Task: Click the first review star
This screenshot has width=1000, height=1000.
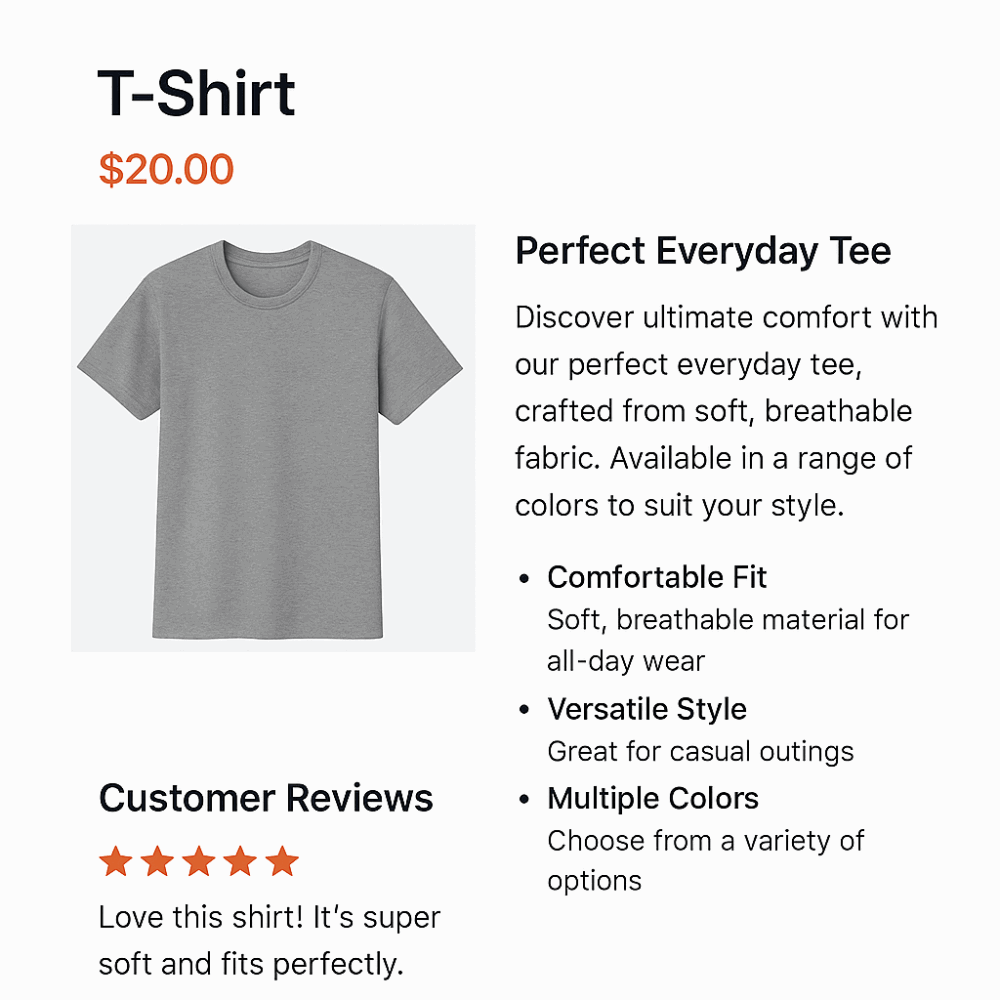Action: (116, 861)
